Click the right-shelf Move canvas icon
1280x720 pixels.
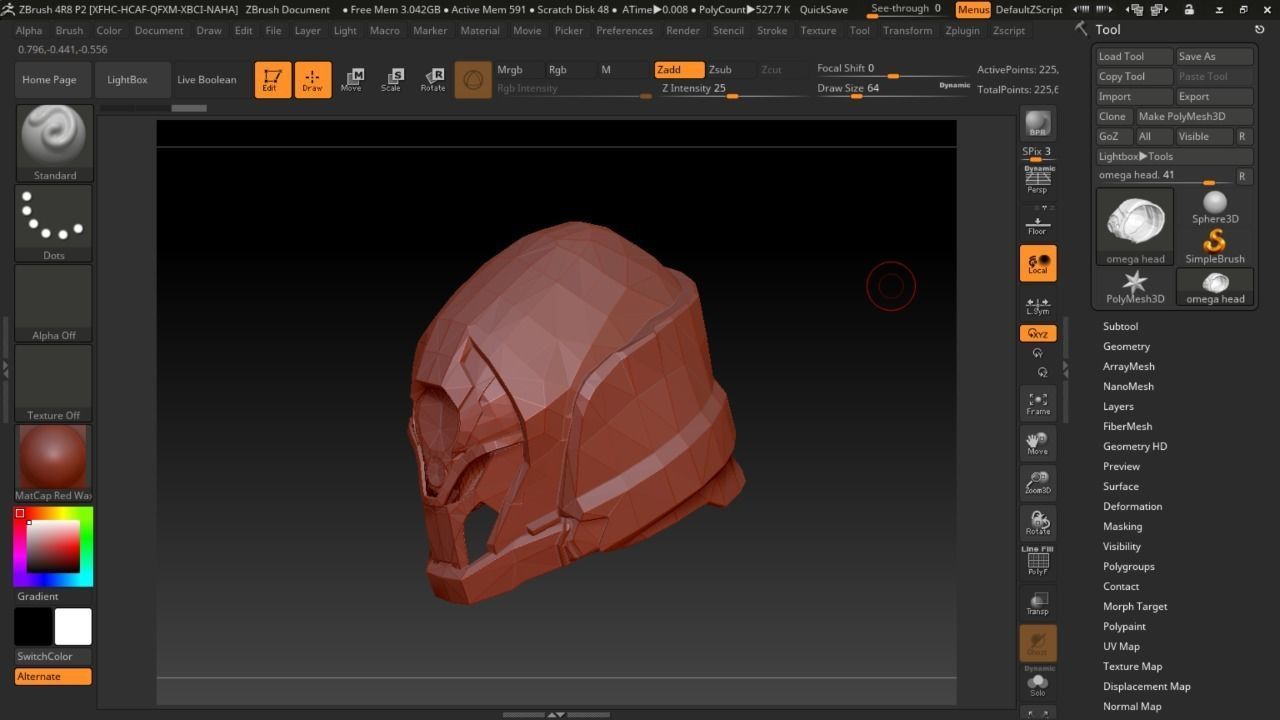click(x=1038, y=443)
